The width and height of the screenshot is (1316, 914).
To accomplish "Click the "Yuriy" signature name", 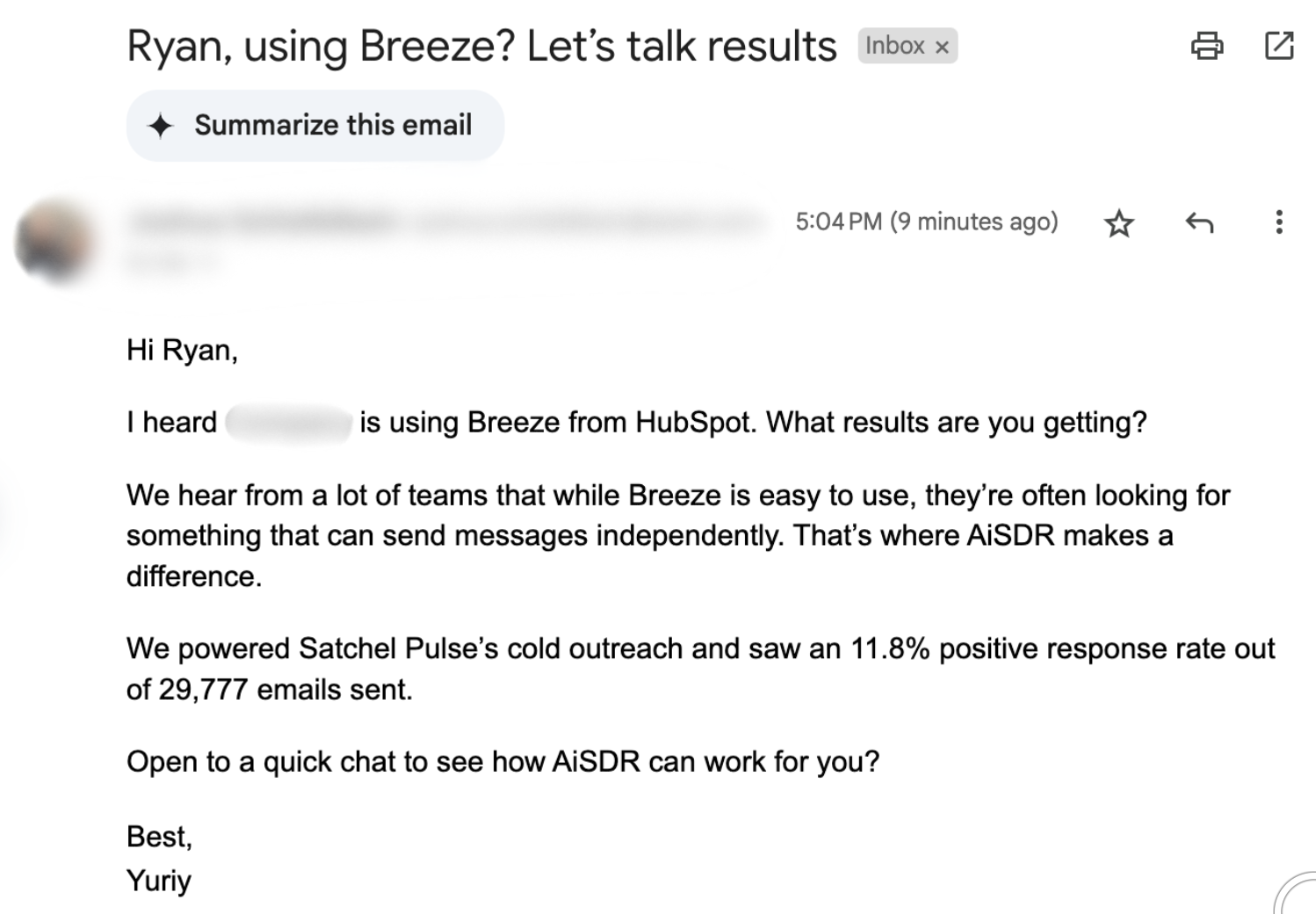I will [159, 880].
